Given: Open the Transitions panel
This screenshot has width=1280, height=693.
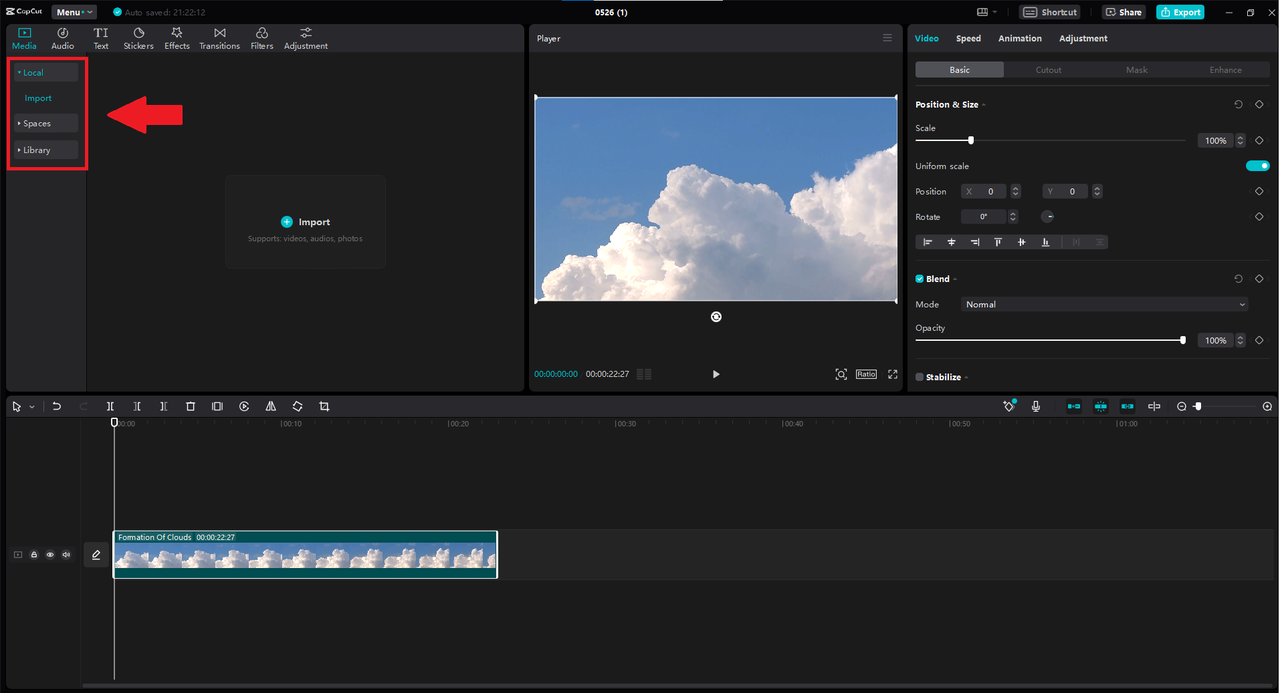Looking at the screenshot, I should point(219,38).
